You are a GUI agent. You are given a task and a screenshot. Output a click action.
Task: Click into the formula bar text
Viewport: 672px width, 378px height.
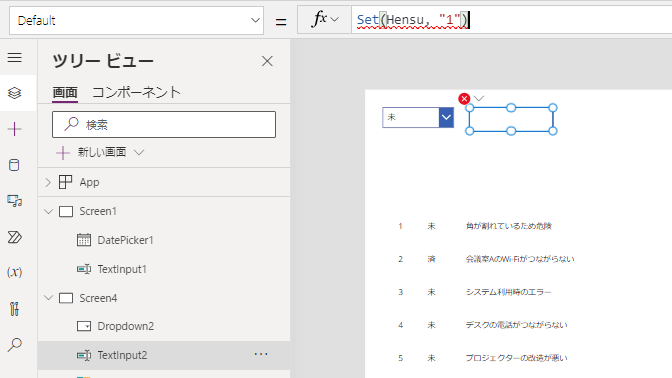(413, 20)
